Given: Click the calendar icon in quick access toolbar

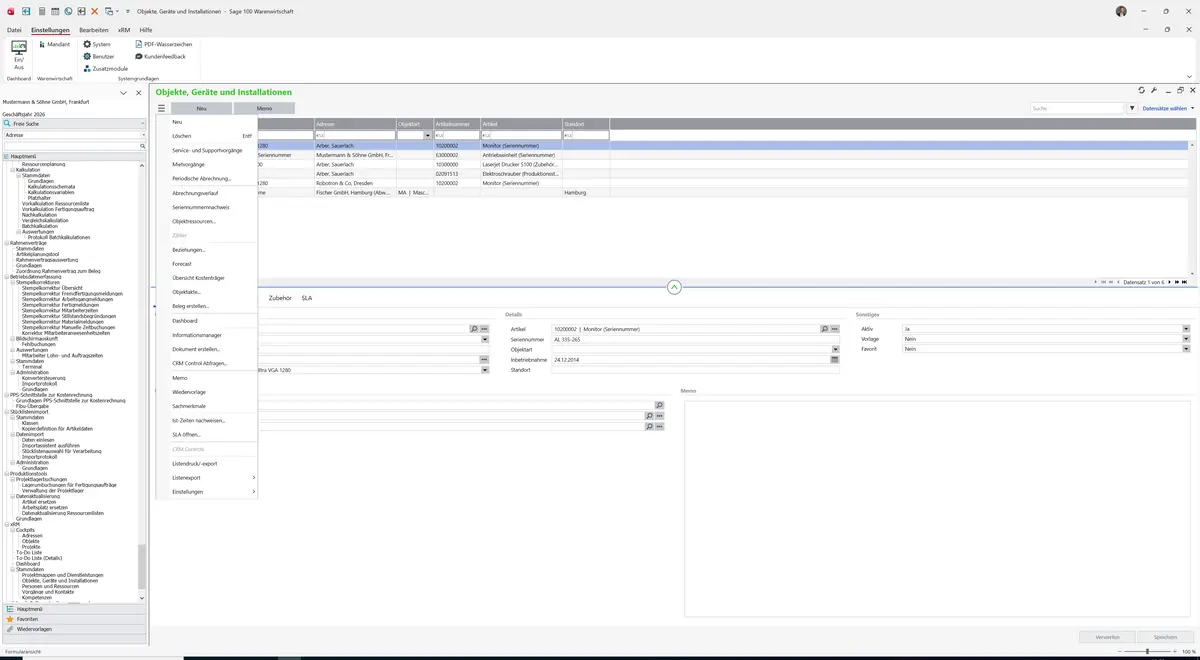Looking at the screenshot, I should click(54, 11).
